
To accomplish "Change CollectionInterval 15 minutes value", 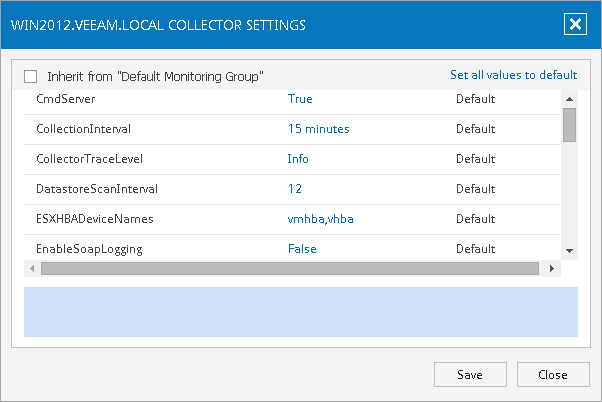I will 318,129.
